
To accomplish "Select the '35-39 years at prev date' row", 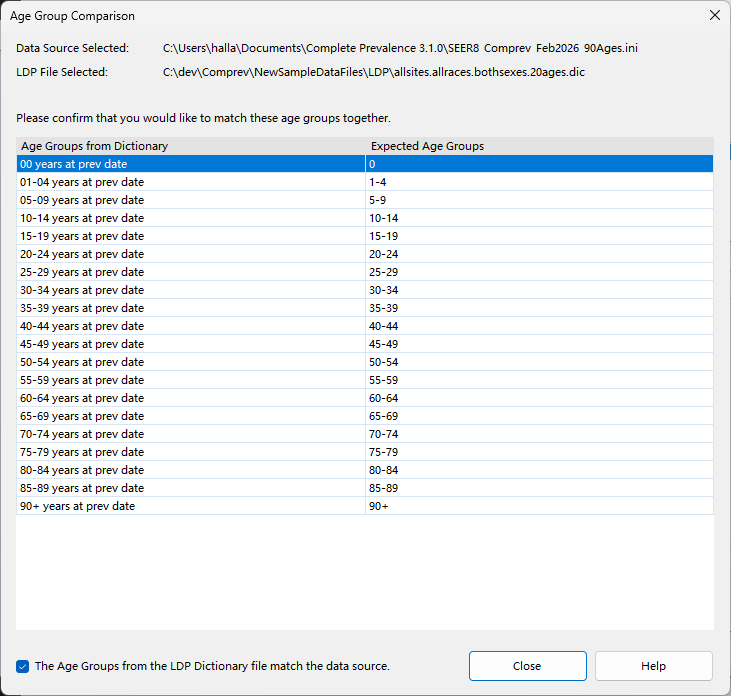I will [x=365, y=308].
